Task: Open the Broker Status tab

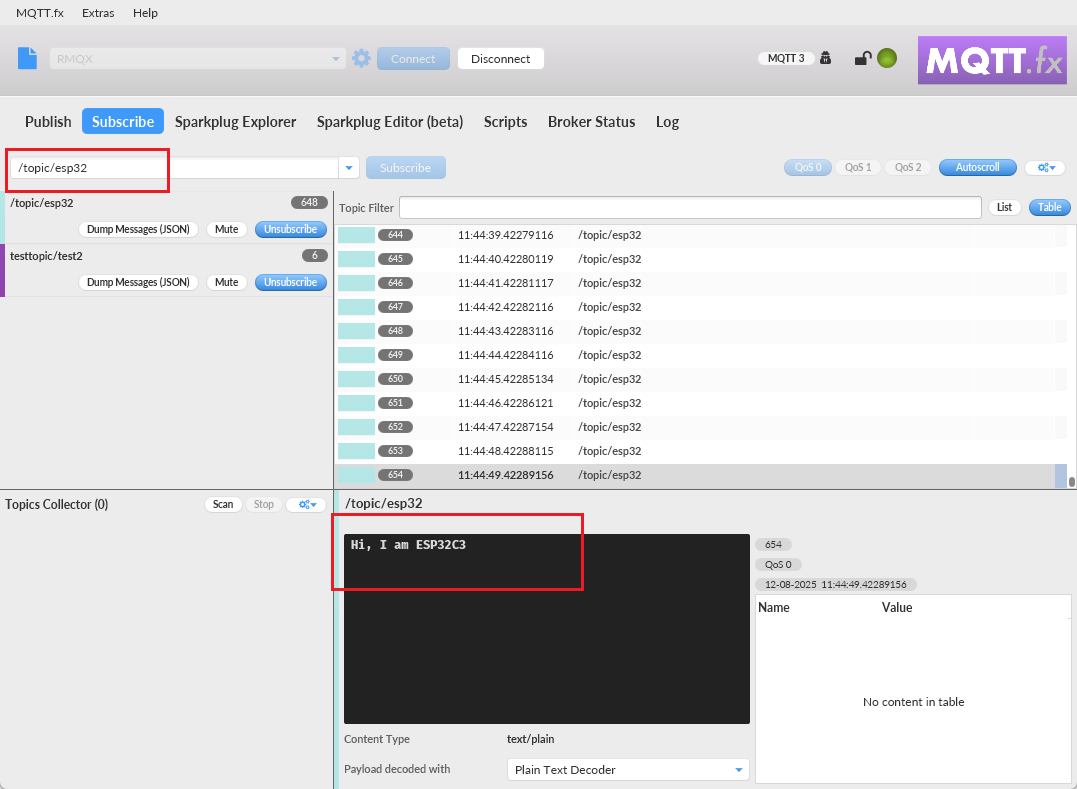Action: [591, 122]
